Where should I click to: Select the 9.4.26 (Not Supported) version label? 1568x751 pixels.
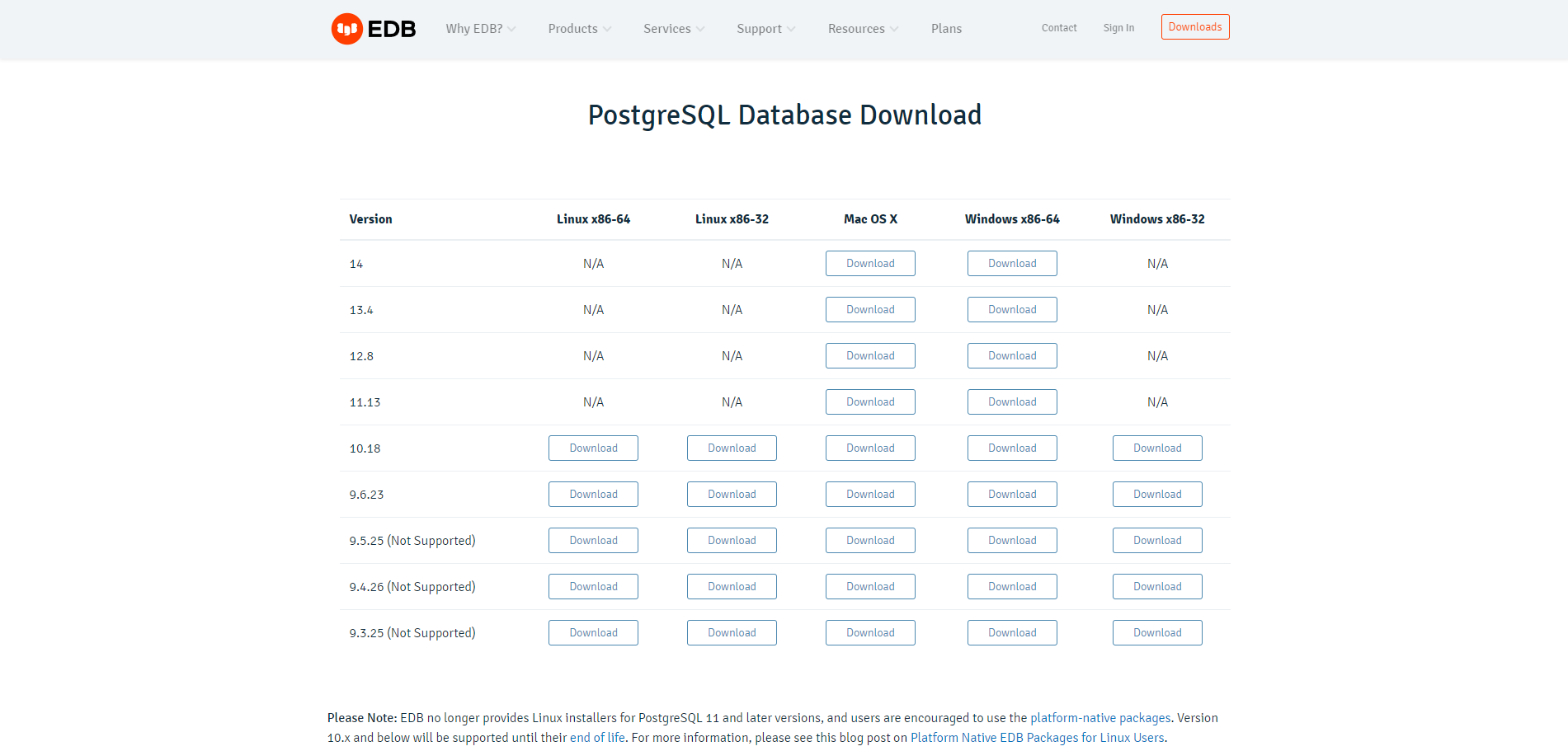point(412,587)
